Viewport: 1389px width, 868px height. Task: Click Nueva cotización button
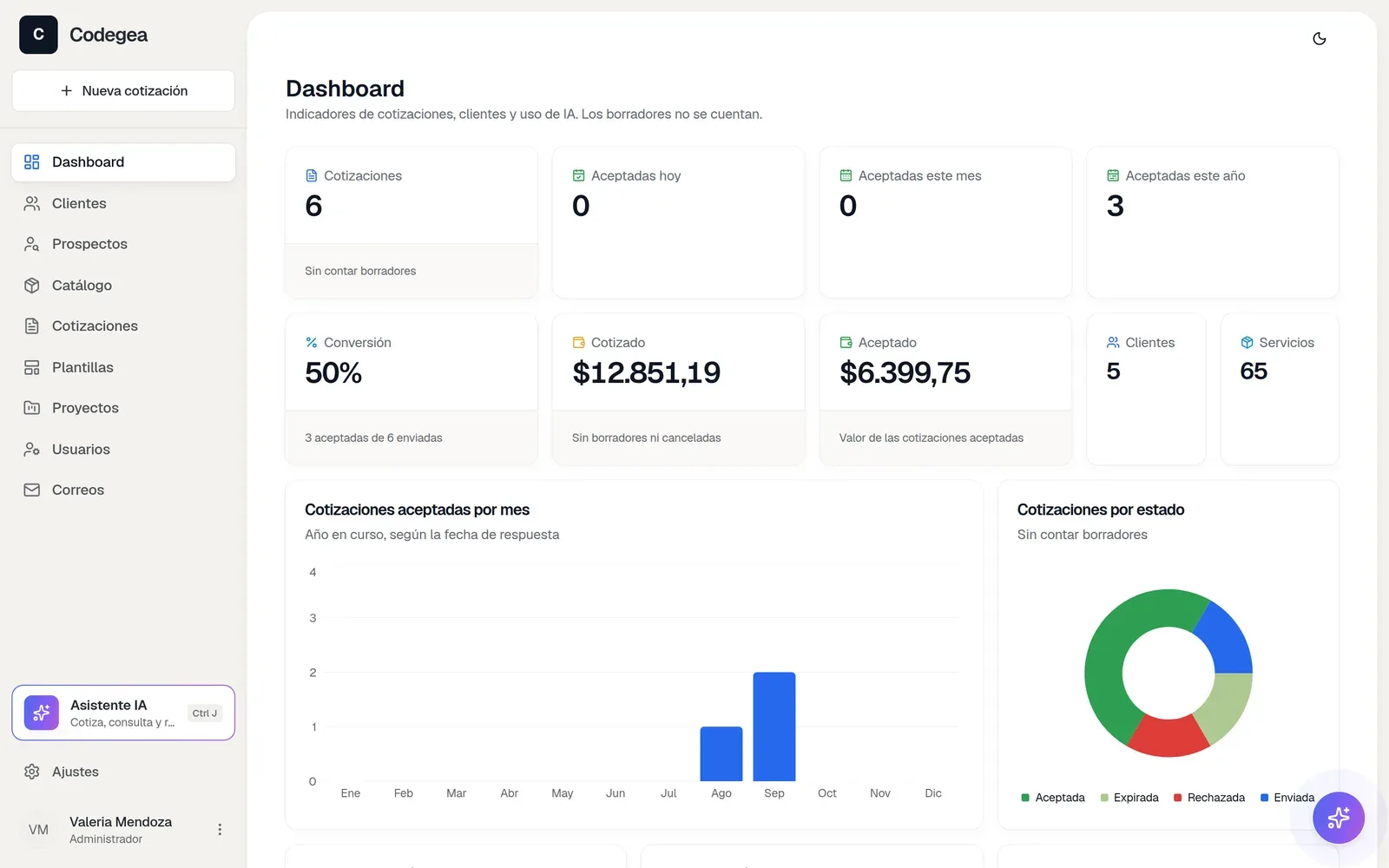coord(123,90)
